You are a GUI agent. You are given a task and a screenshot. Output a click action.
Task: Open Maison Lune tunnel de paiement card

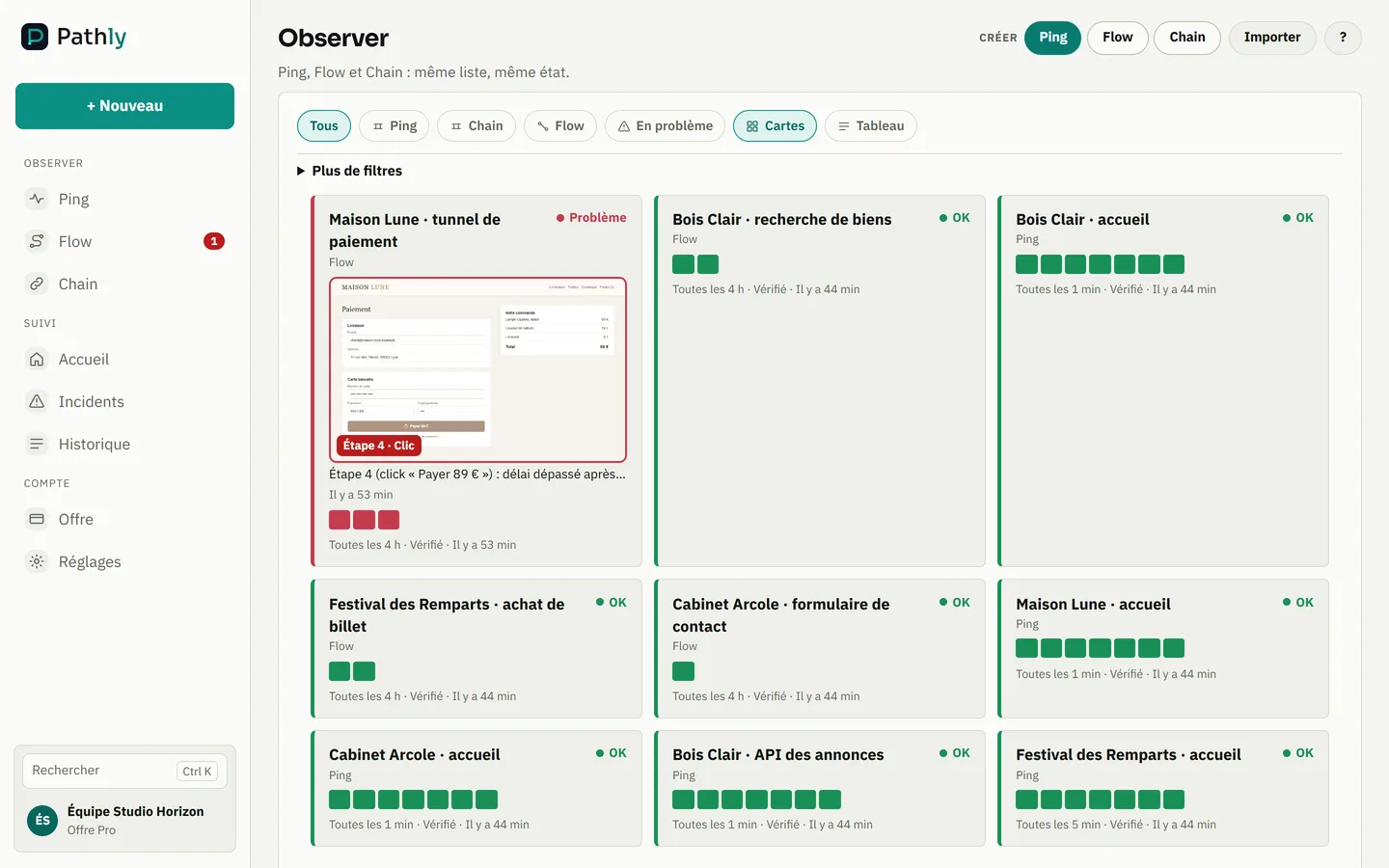[x=477, y=381]
